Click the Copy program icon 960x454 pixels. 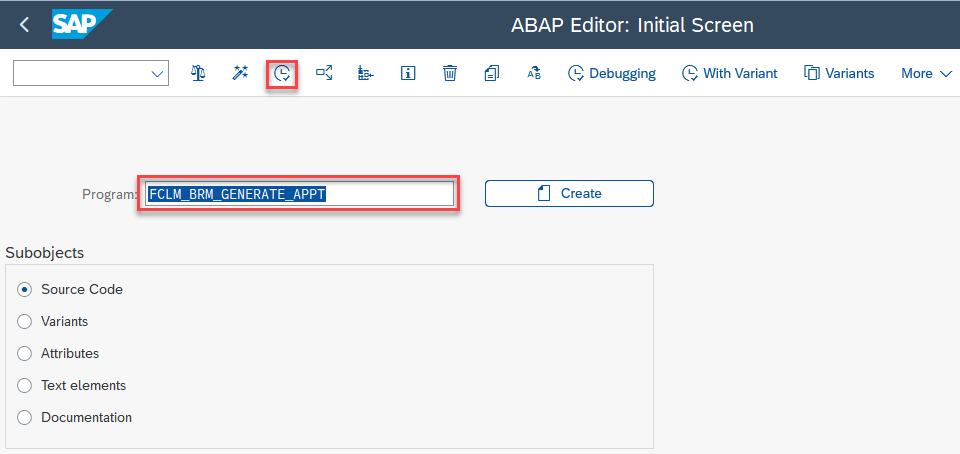click(492, 73)
